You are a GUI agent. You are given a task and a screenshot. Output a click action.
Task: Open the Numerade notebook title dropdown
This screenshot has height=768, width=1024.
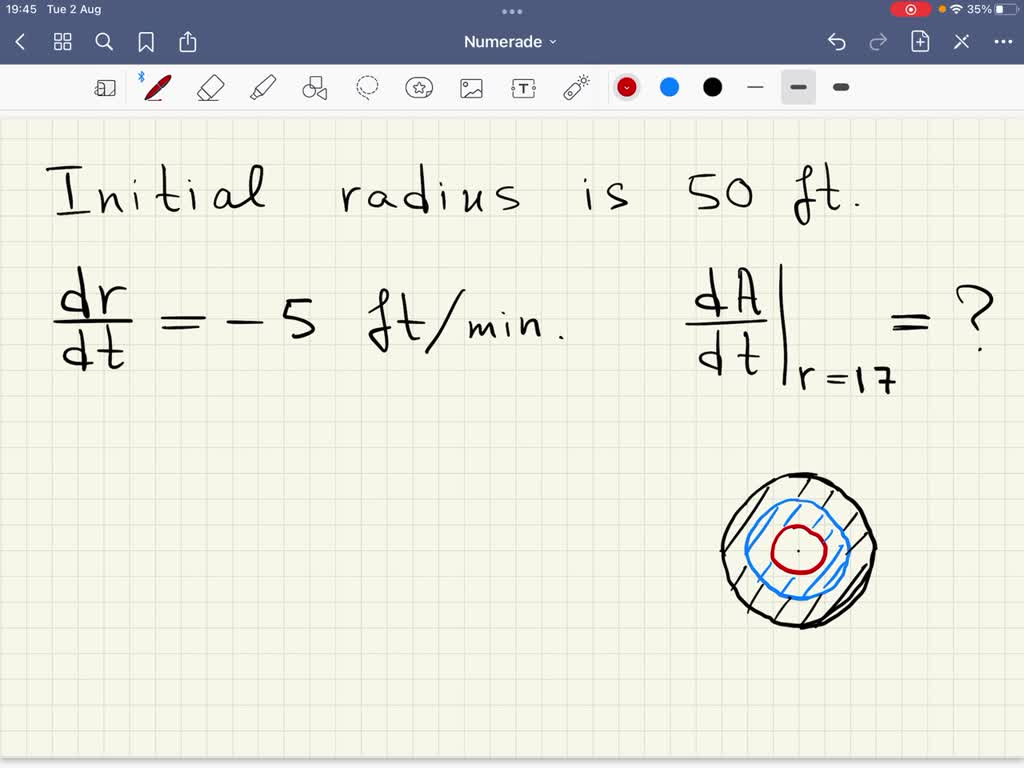[x=553, y=41]
